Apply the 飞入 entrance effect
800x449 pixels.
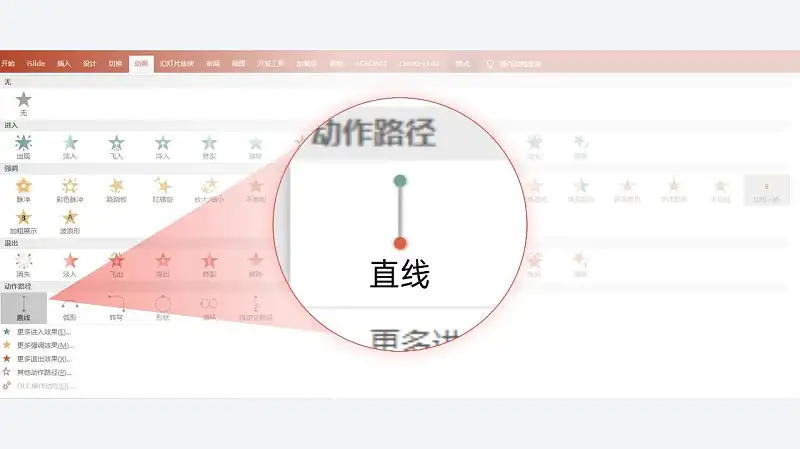tap(116, 147)
